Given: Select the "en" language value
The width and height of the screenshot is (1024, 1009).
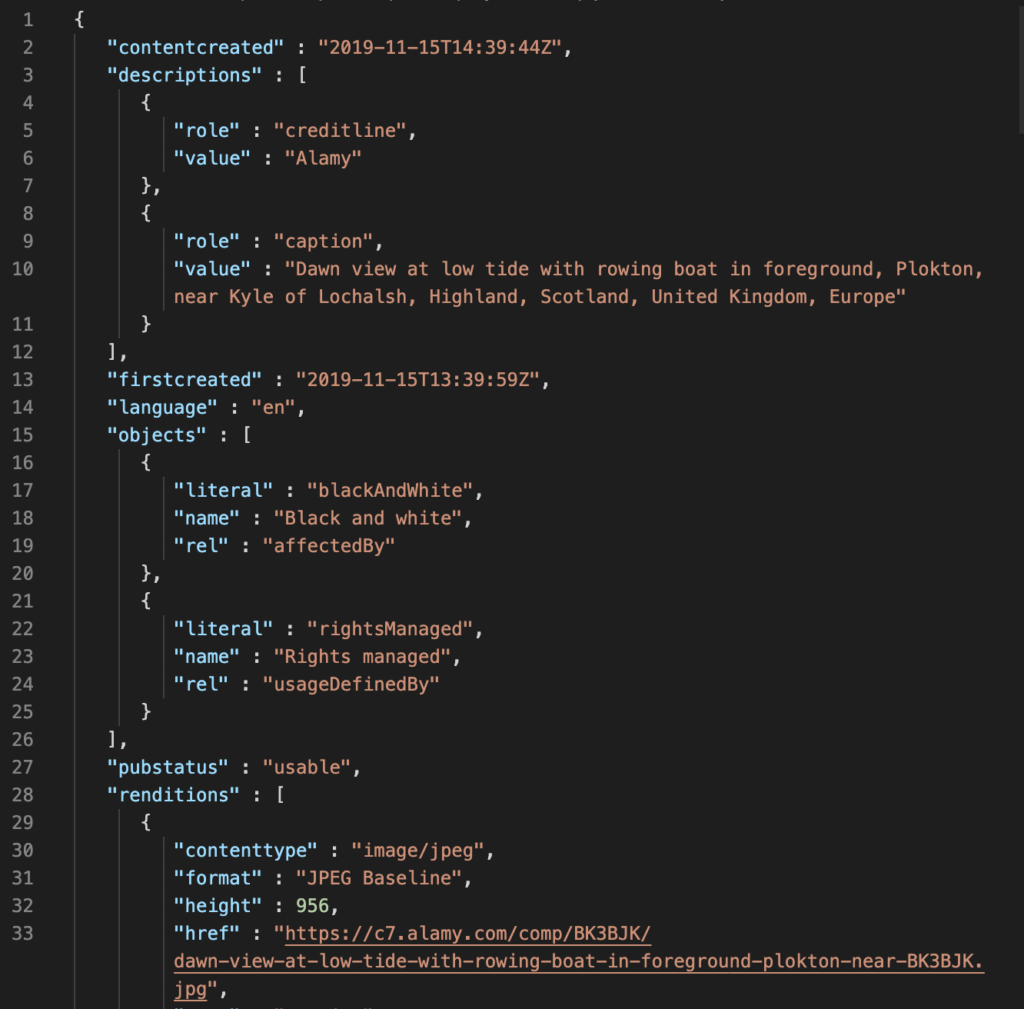Looking at the screenshot, I should (273, 408).
